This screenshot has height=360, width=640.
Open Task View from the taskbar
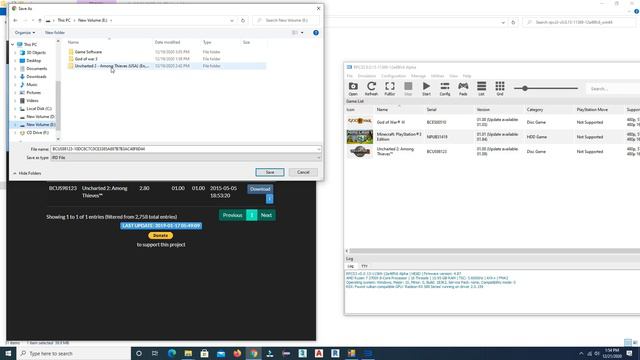pos(155,353)
